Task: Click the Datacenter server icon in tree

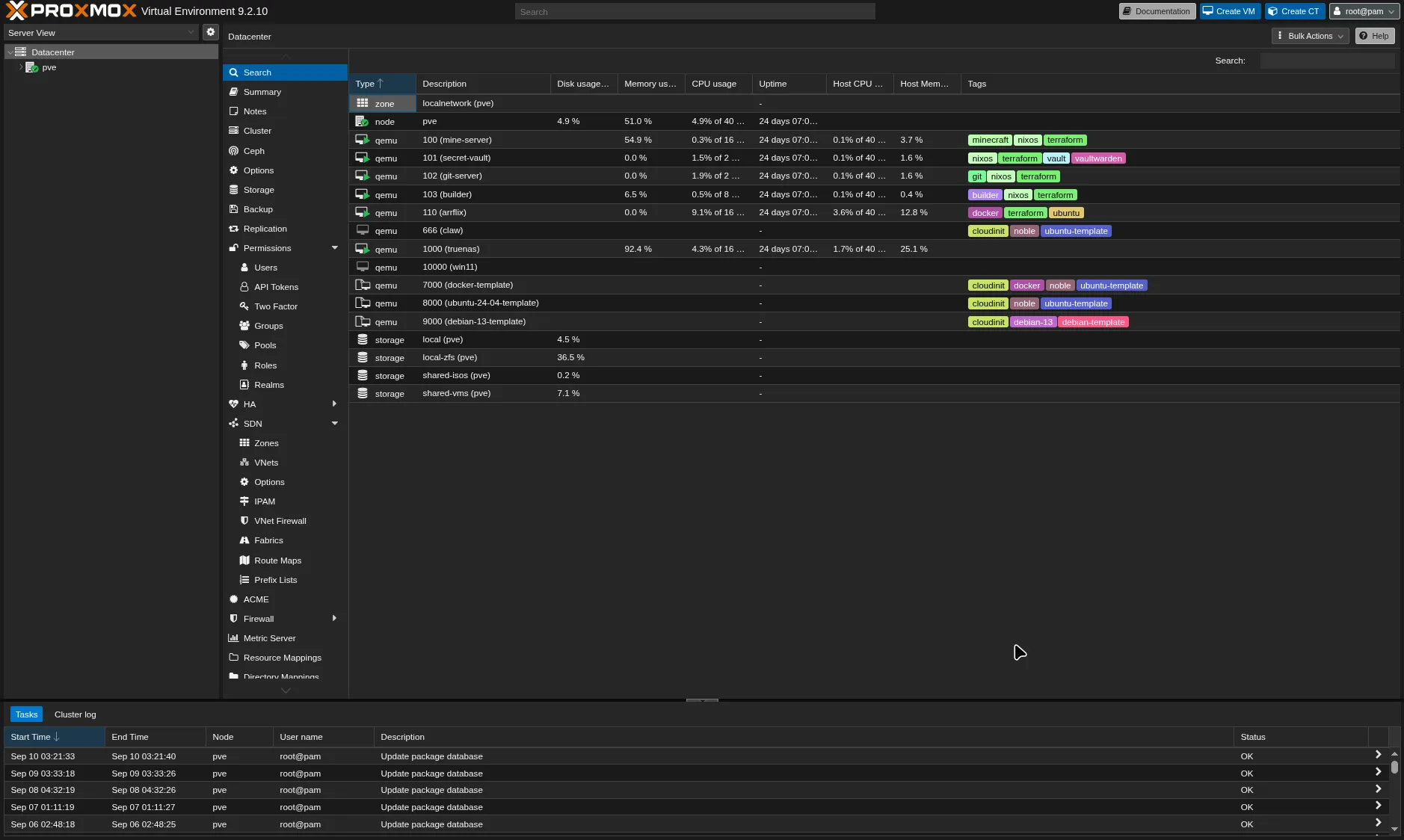Action: point(21,52)
